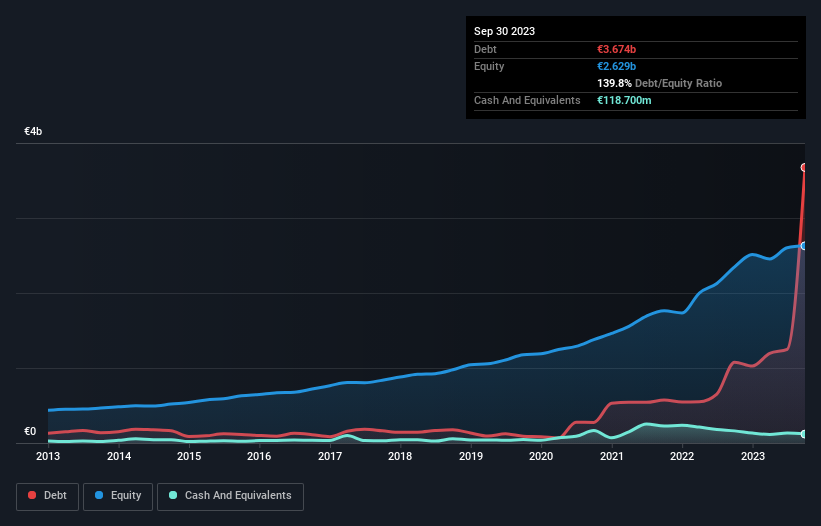Click the 2021 x-axis label
This screenshot has height=526, width=821.
coord(612,456)
